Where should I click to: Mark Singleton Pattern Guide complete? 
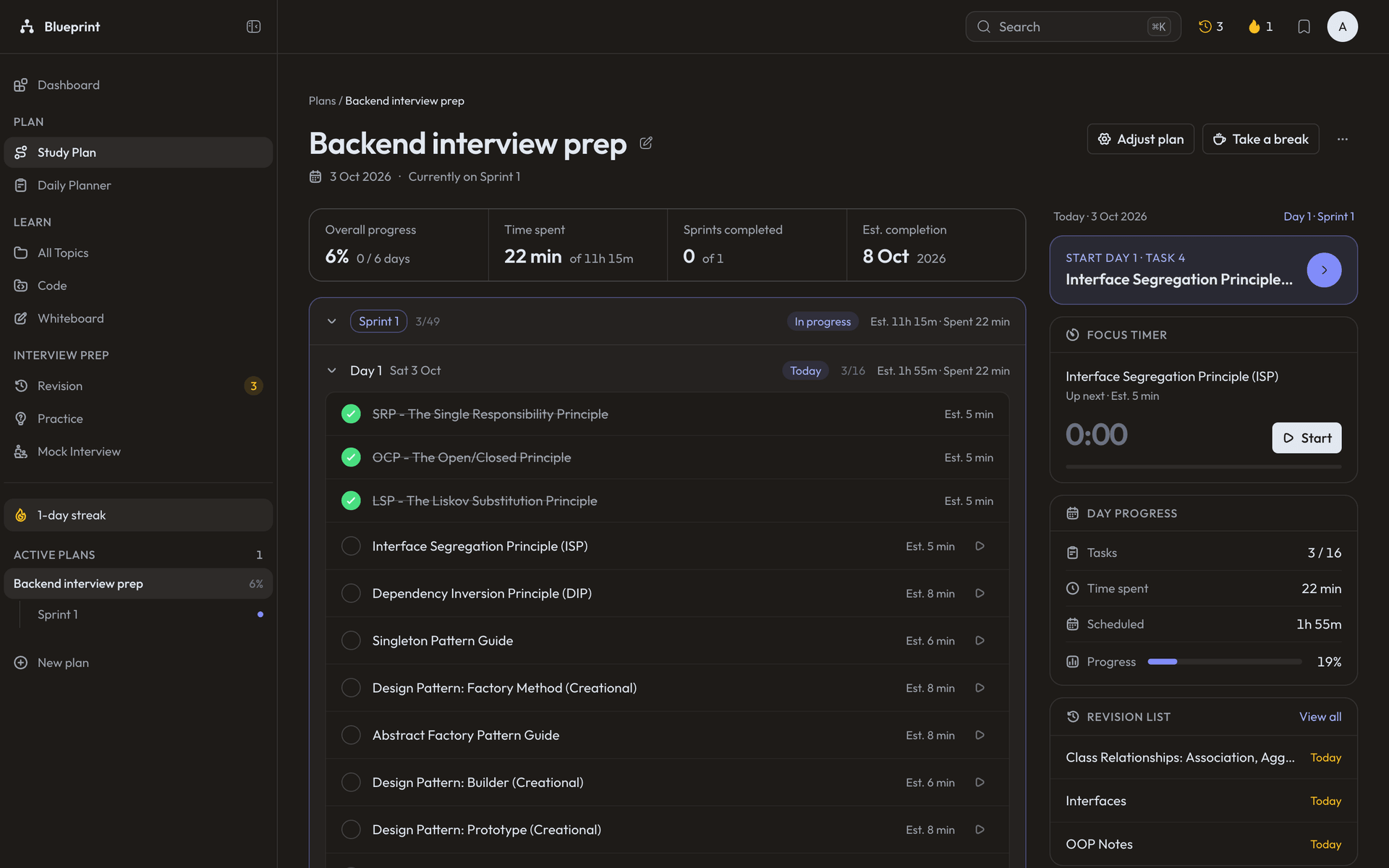351,640
